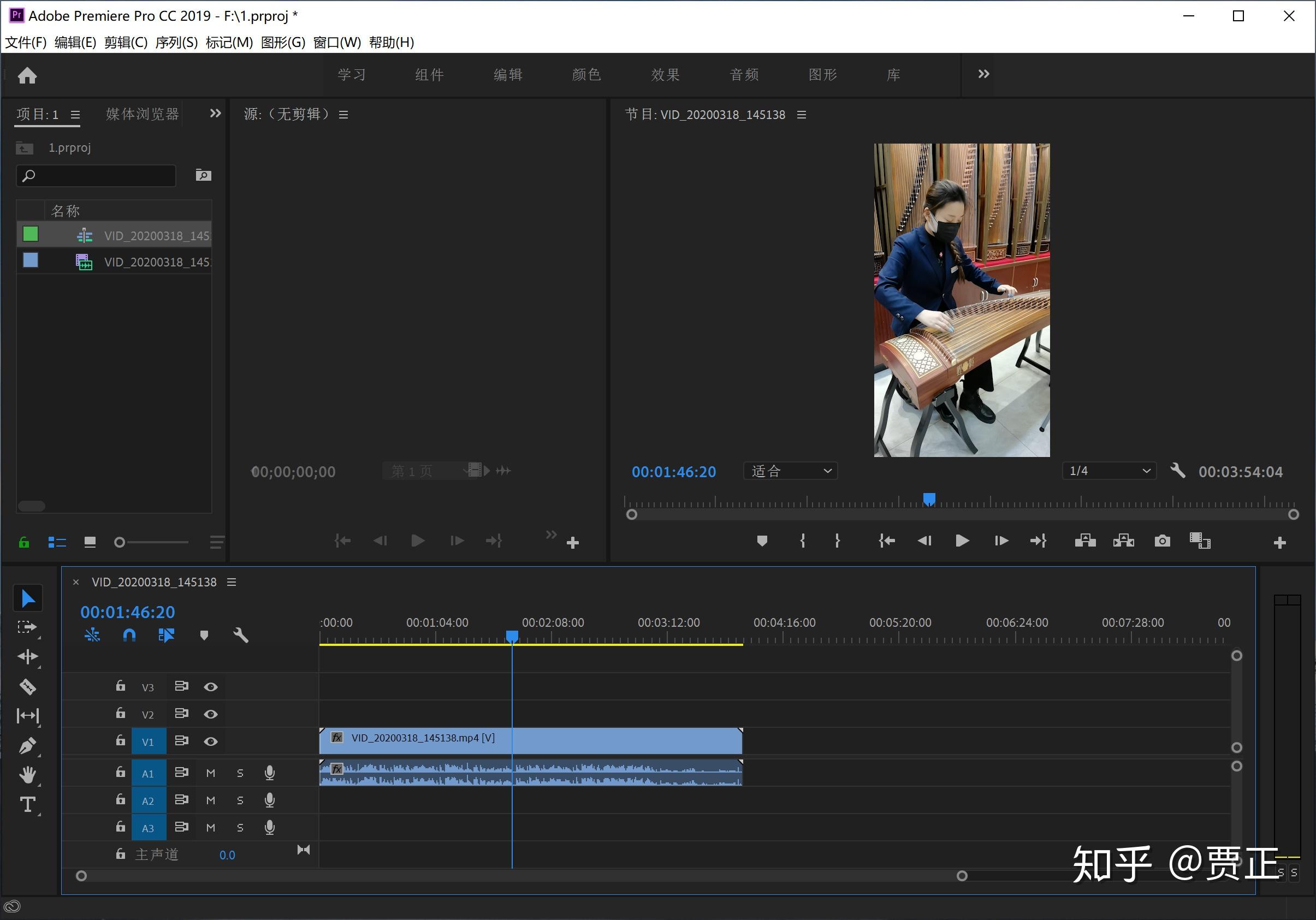1316x920 pixels.
Task: Expand the hidden workspaces overflow chevron
Action: click(x=983, y=74)
